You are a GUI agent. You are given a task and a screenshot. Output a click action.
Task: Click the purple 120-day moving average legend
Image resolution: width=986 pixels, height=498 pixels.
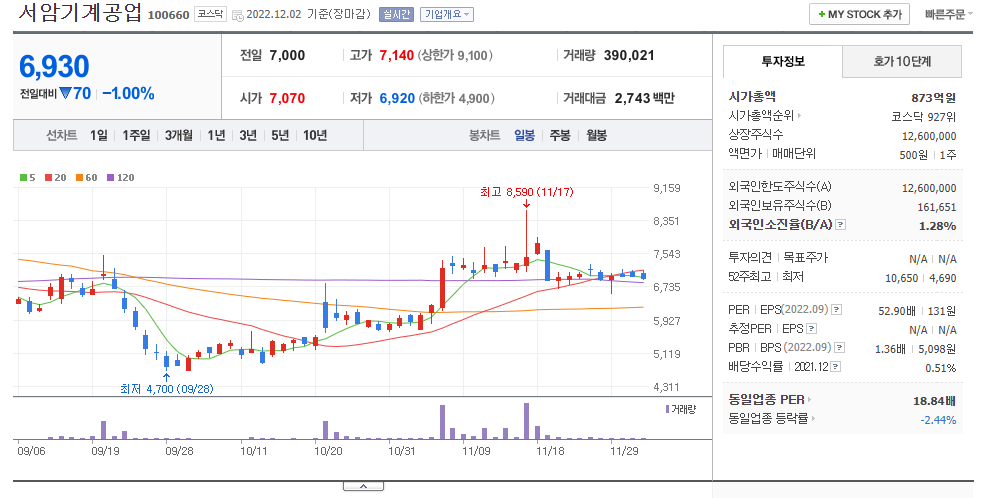[121, 178]
